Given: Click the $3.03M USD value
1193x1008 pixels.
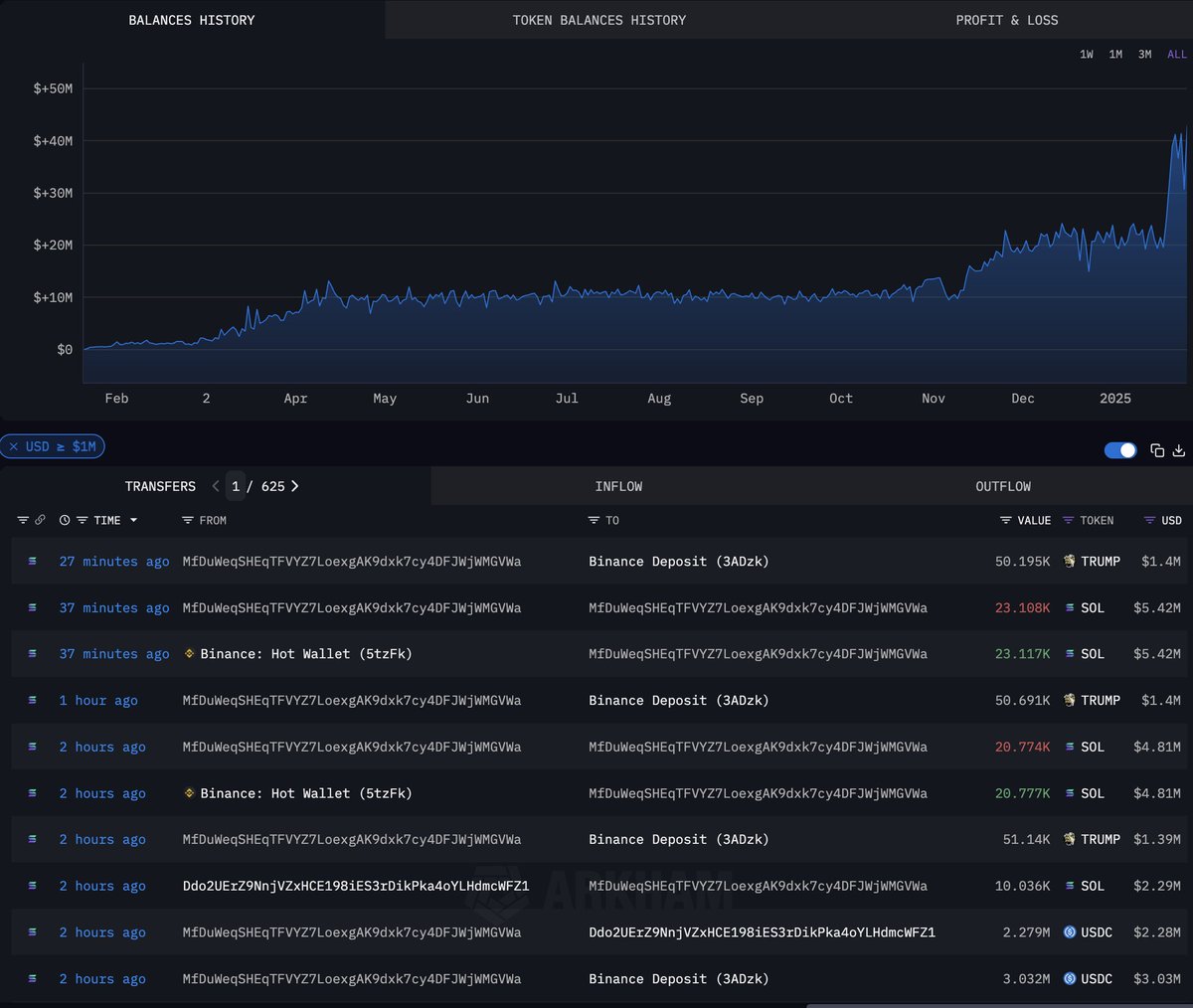Looking at the screenshot, I should [1157, 978].
